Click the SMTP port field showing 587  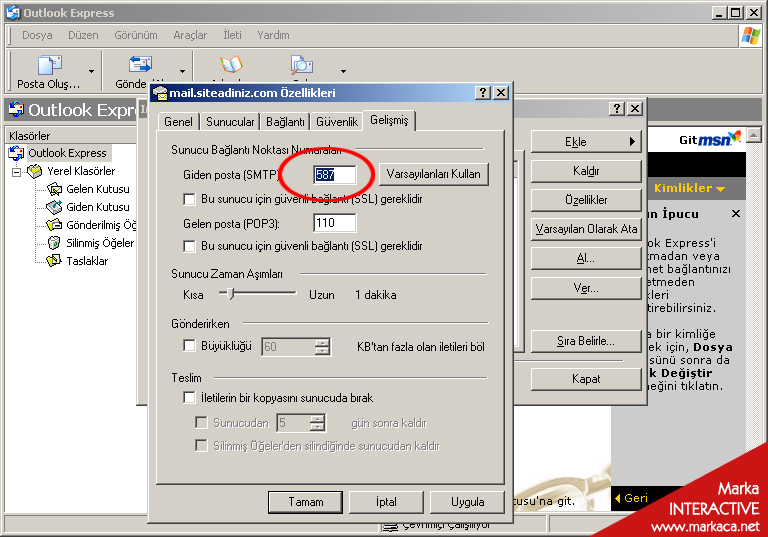coord(335,175)
